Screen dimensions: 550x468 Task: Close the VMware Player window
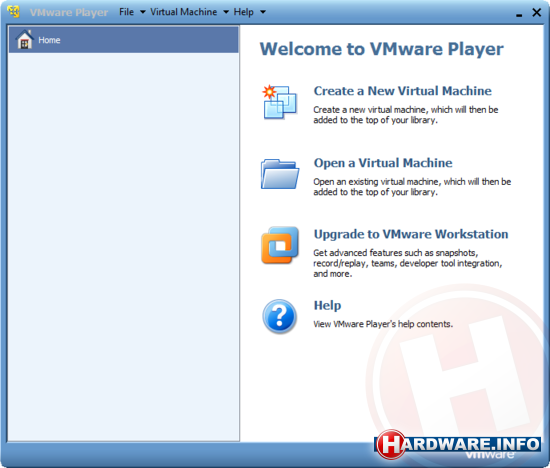click(536, 13)
